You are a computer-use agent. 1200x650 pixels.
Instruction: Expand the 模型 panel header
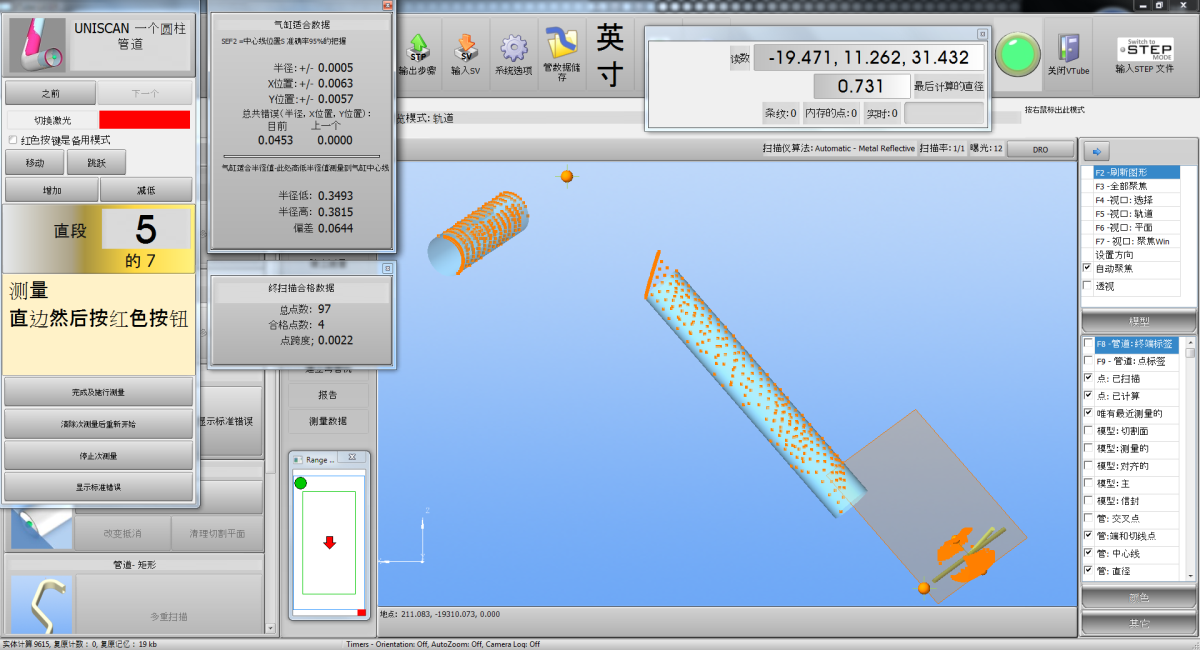(x=1138, y=321)
